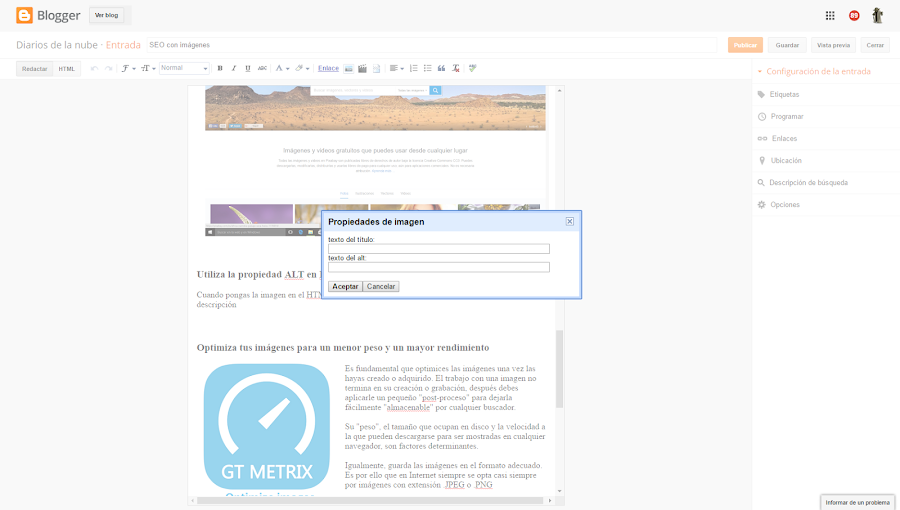The image size is (900, 510).
Task: Click the numbered list icon
Action: (x=413, y=68)
